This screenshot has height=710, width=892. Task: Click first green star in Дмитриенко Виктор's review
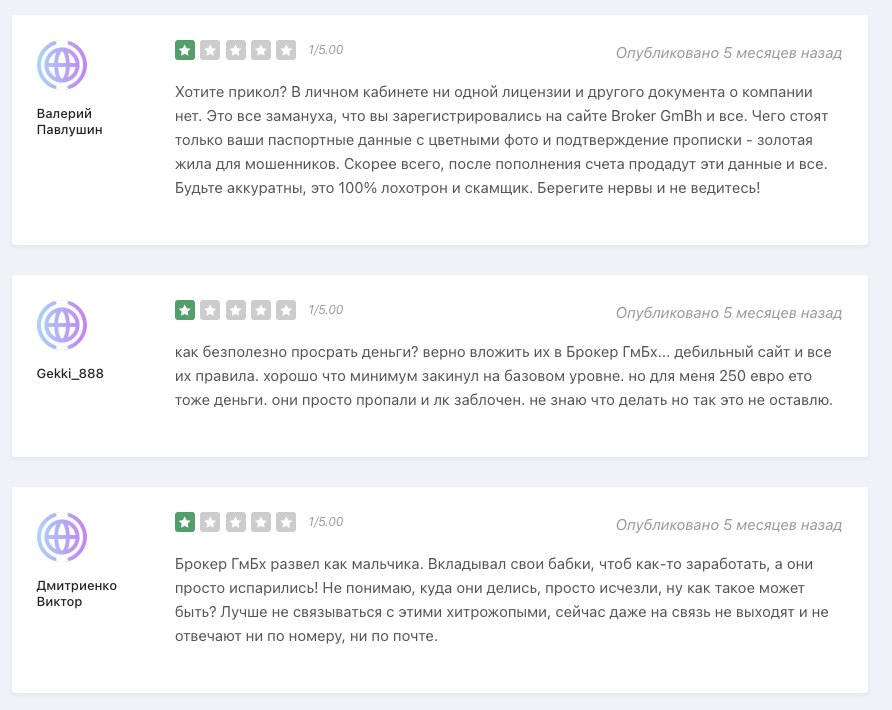click(x=185, y=522)
